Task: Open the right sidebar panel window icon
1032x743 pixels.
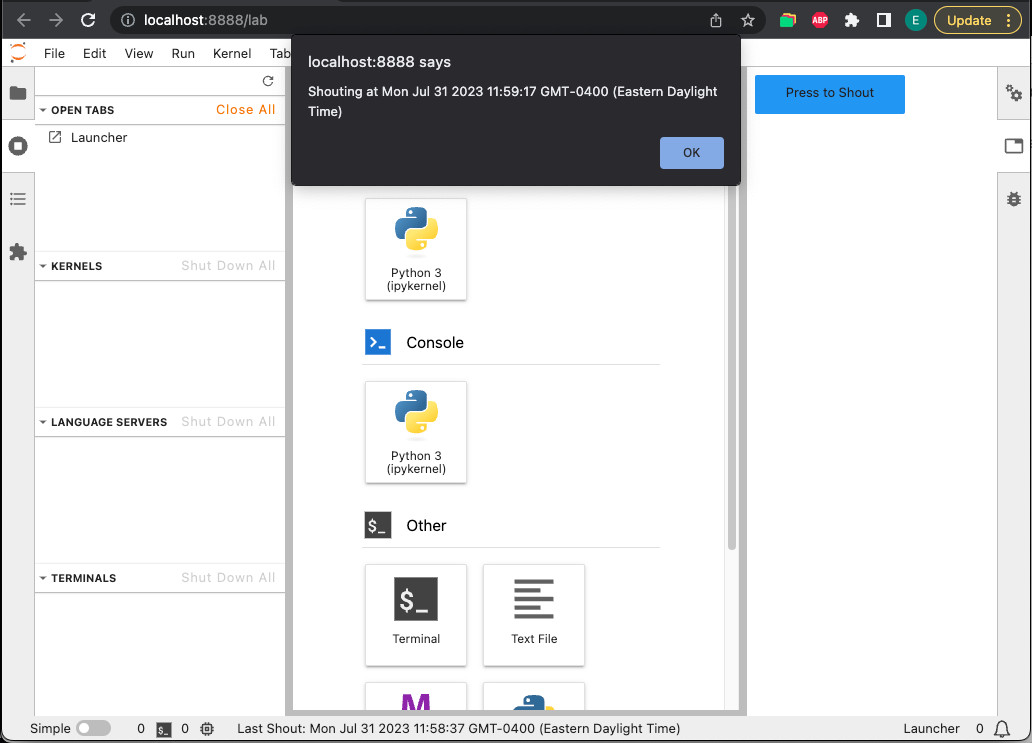Action: (1014, 146)
